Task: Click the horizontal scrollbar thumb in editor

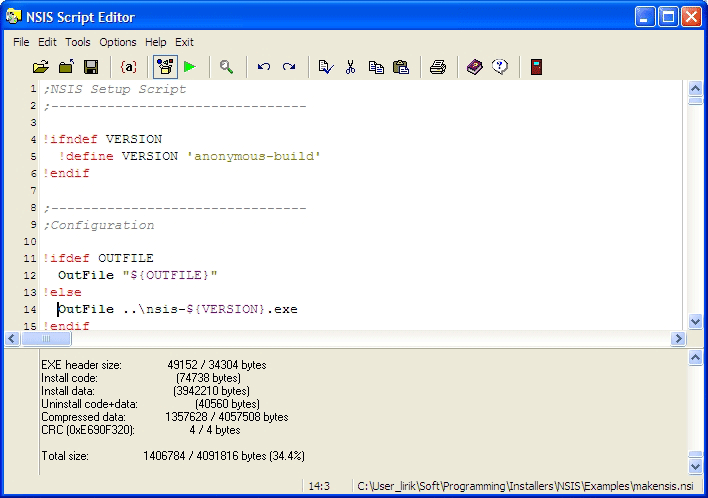Action: point(45,339)
